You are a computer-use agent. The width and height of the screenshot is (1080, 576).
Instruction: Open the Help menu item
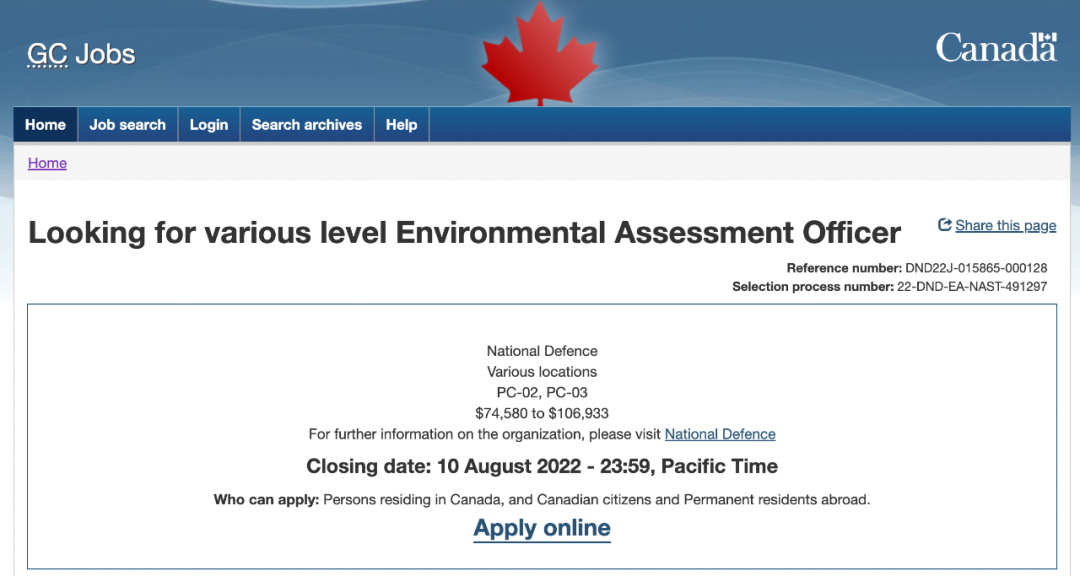(402, 125)
